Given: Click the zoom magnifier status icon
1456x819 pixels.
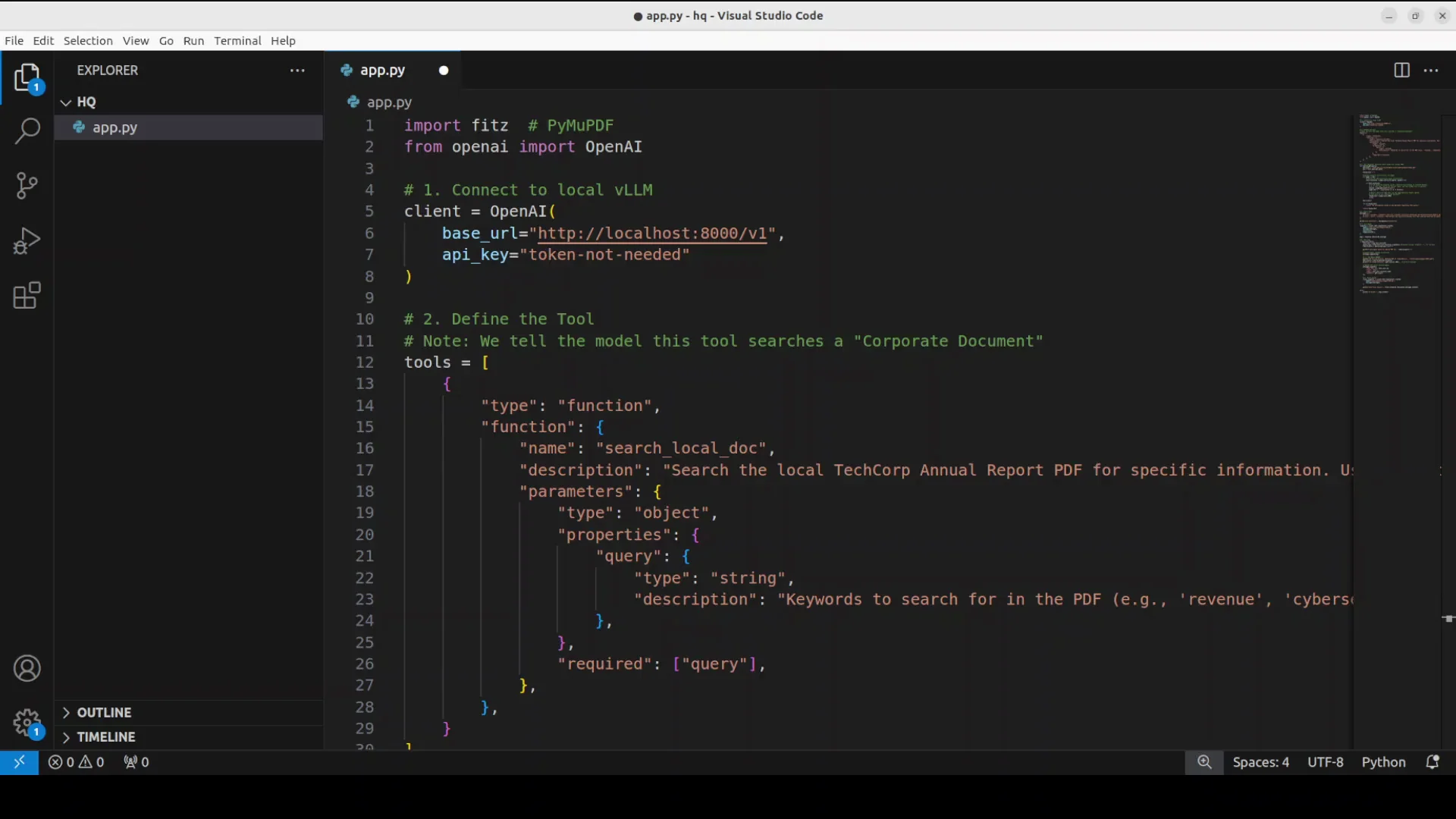Looking at the screenshot, I should click(x=1204, y=762).
